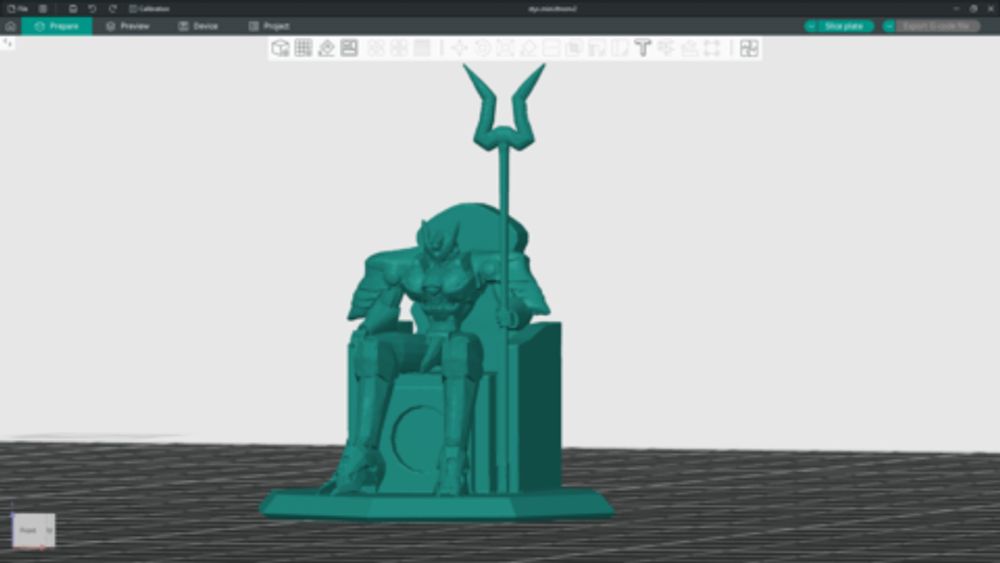Click the Split to parts icon
Viewport: 1000px width, 563px height.
coord(399,48)
